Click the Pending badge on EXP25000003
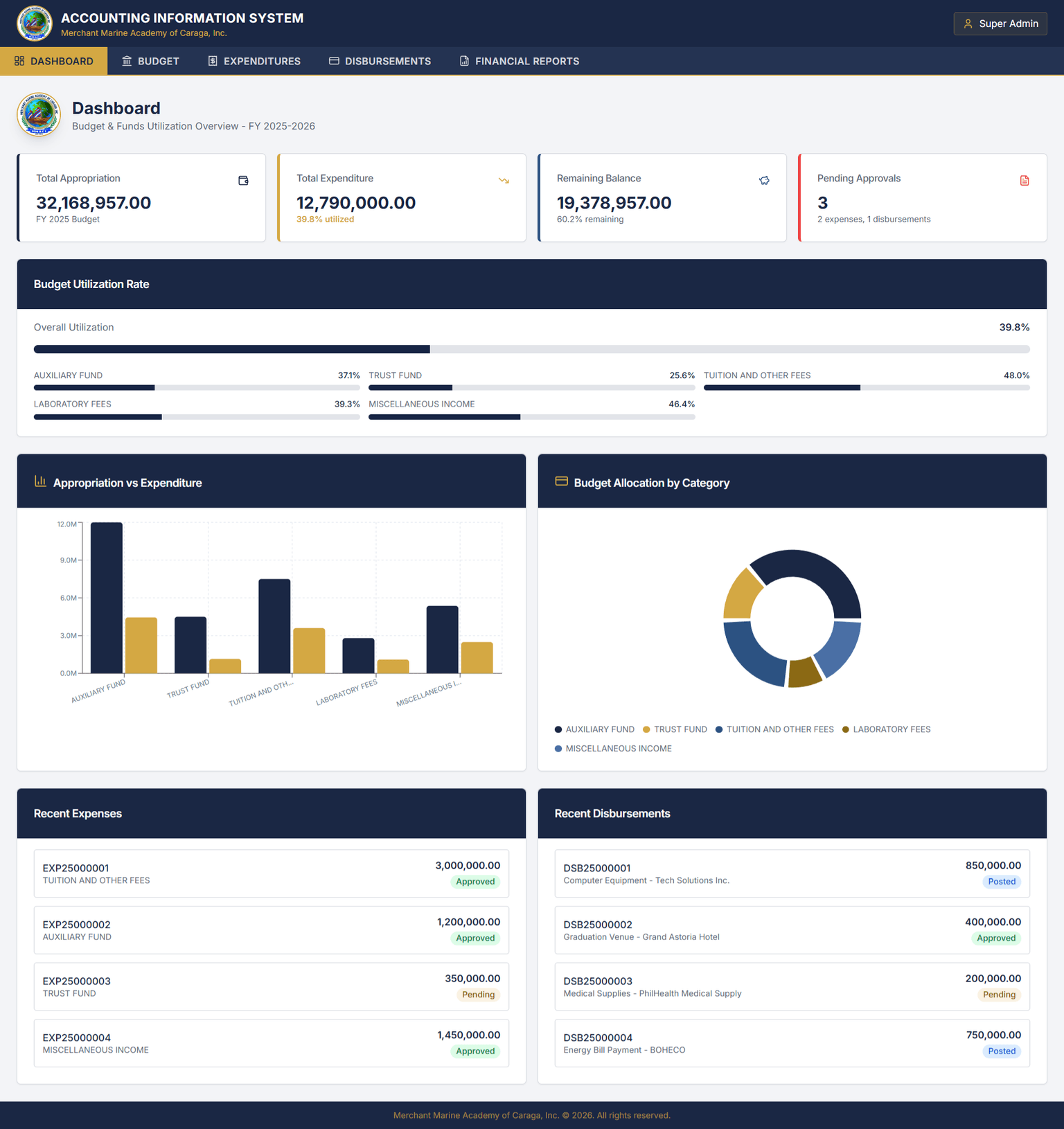The height and width of the screenshot is (1129, 1064). coord(479,995)
